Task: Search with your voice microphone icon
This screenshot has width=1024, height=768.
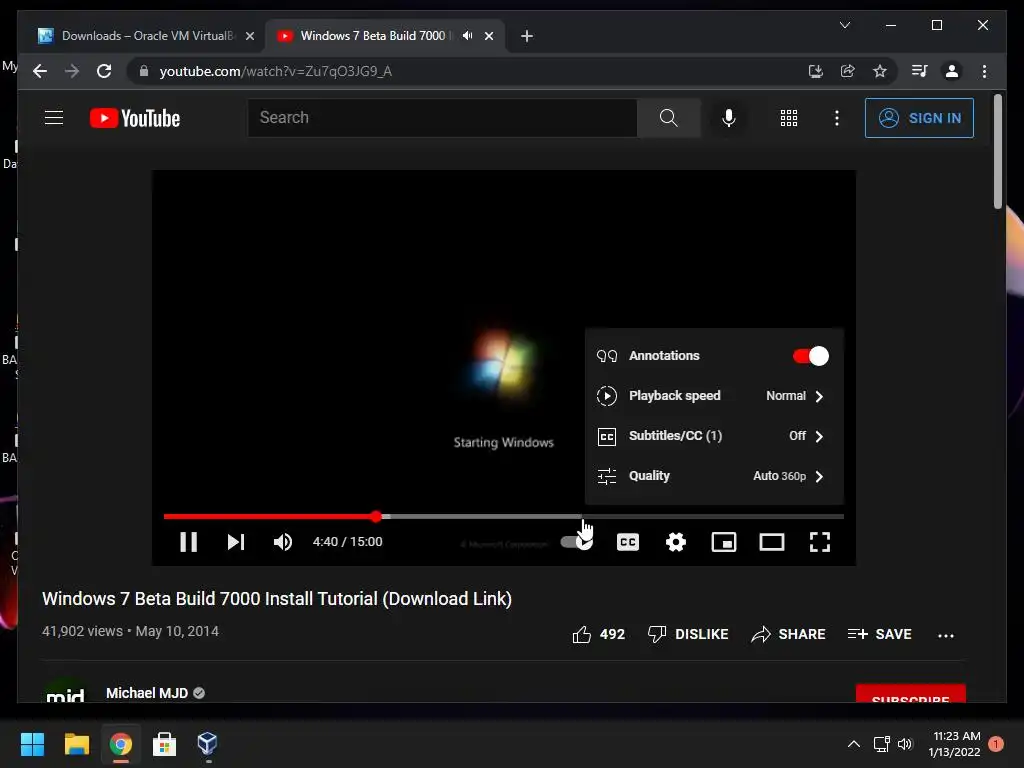Action: point(729,118)
